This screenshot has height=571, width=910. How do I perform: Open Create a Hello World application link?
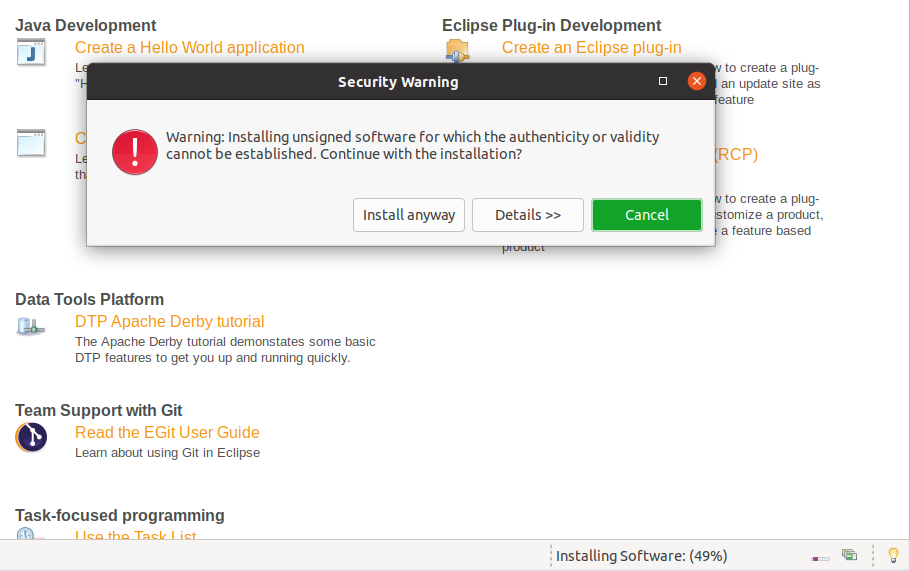click(189, 48)
